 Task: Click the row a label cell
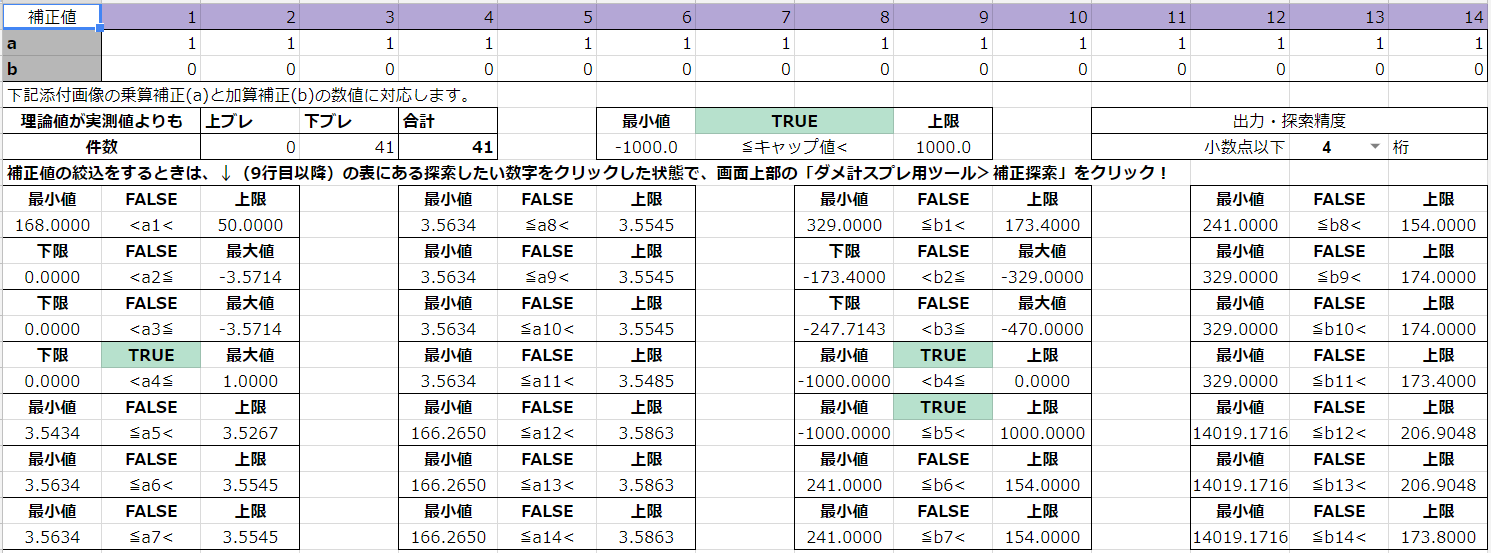click(51, 44)
